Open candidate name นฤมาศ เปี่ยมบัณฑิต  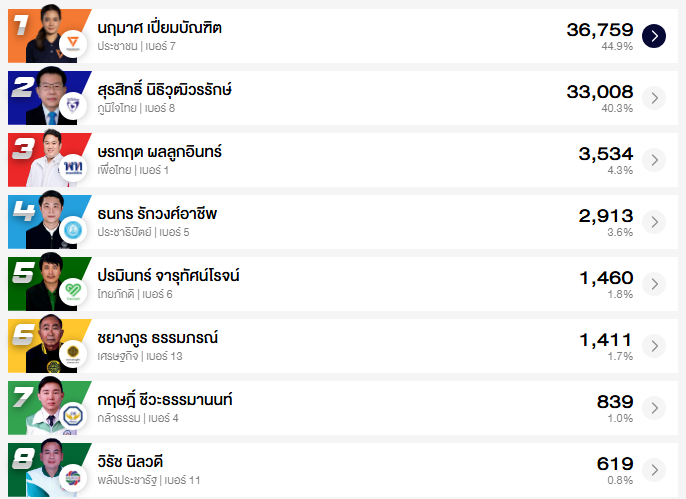click(x=160, y=27)
